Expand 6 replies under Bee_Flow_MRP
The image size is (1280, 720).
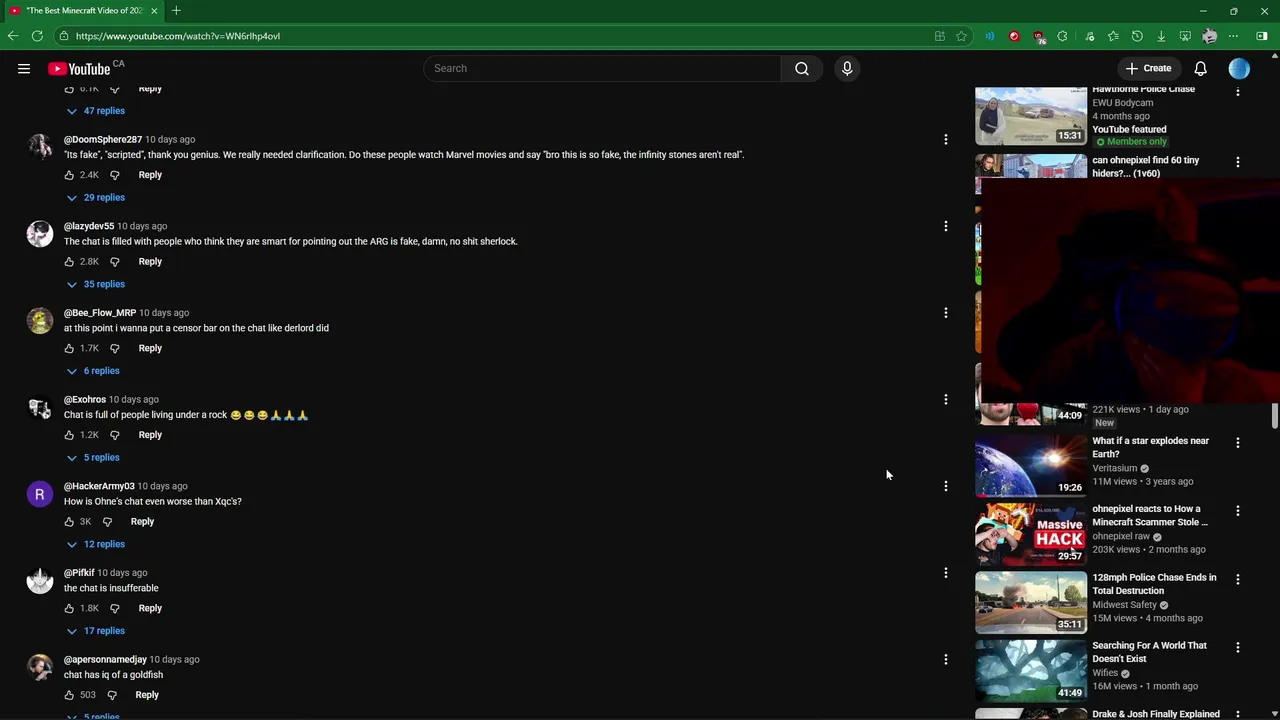pos(93,371)
